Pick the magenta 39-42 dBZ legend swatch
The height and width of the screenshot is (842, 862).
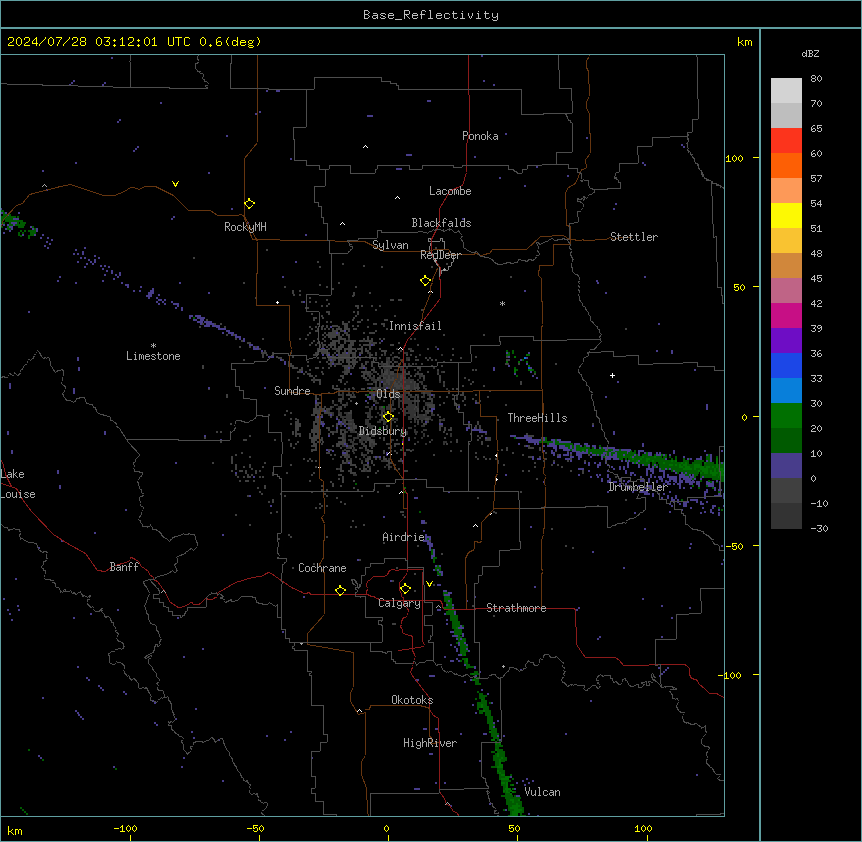click(x=786, y=315)
